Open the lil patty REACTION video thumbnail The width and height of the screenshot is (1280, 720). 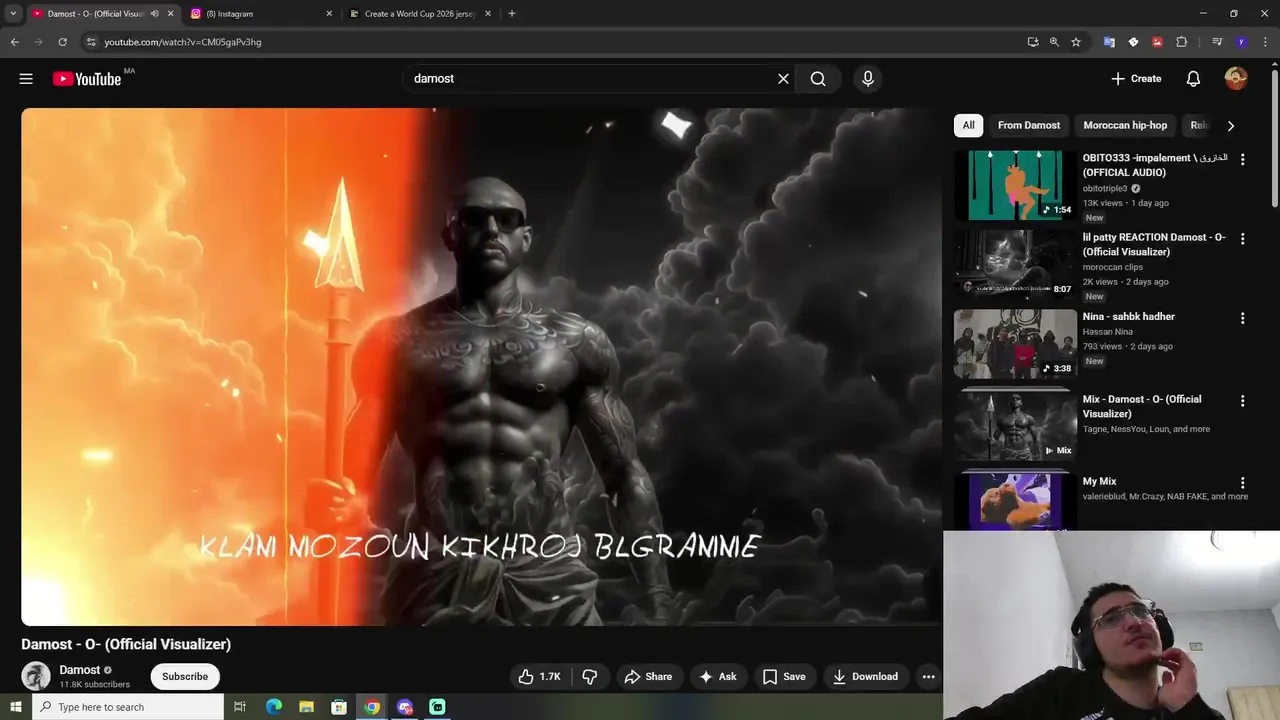click(1015, 264)
